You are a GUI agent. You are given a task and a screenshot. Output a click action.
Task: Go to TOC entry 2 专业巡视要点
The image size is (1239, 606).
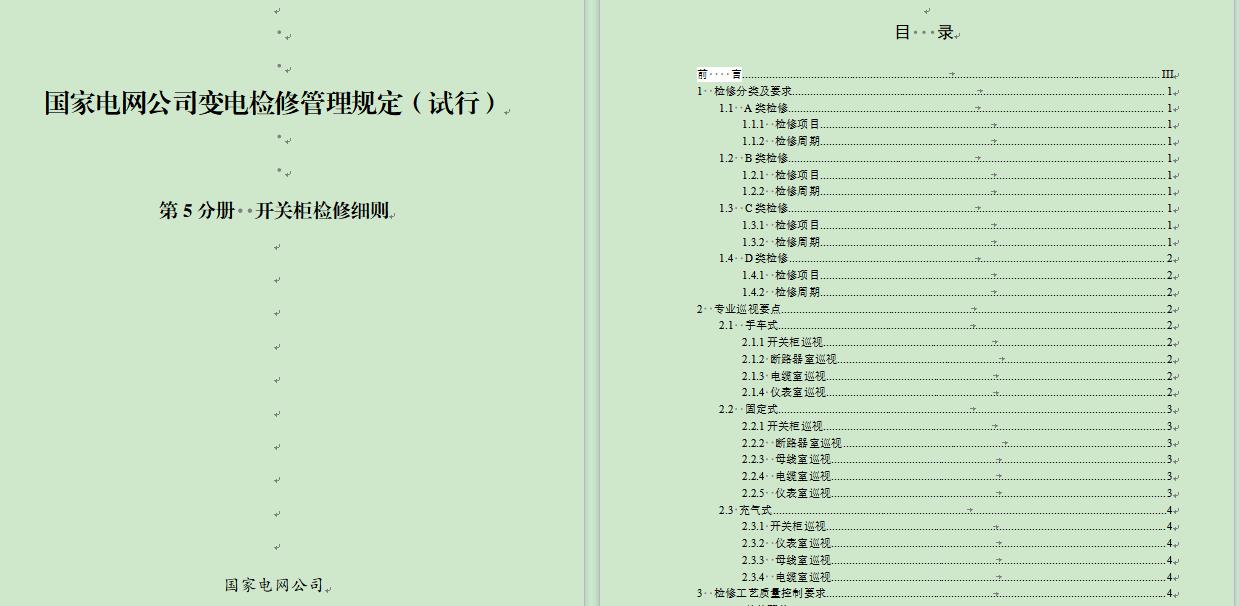936,309
